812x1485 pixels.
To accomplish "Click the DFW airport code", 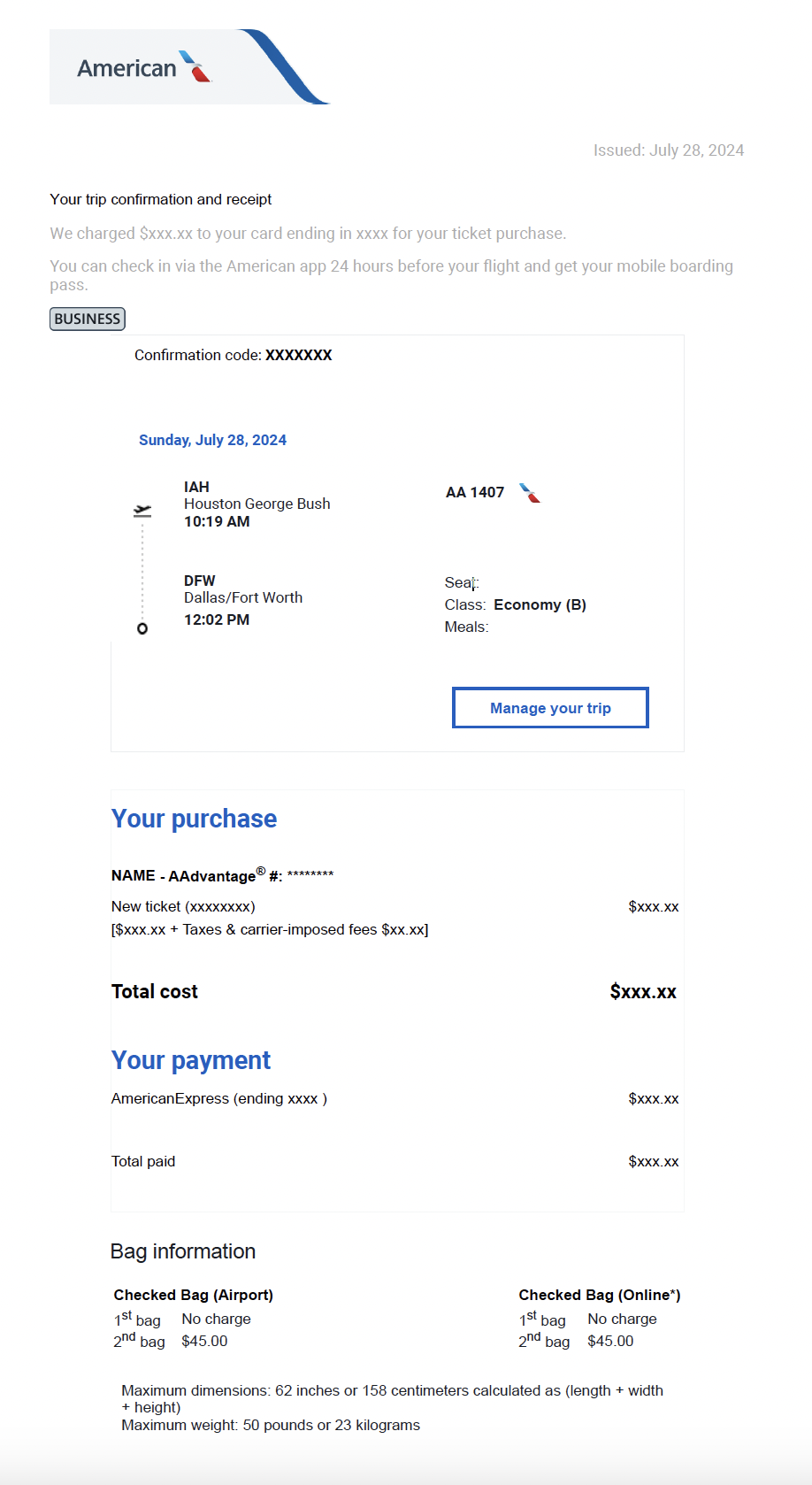I will coord(200,581).
